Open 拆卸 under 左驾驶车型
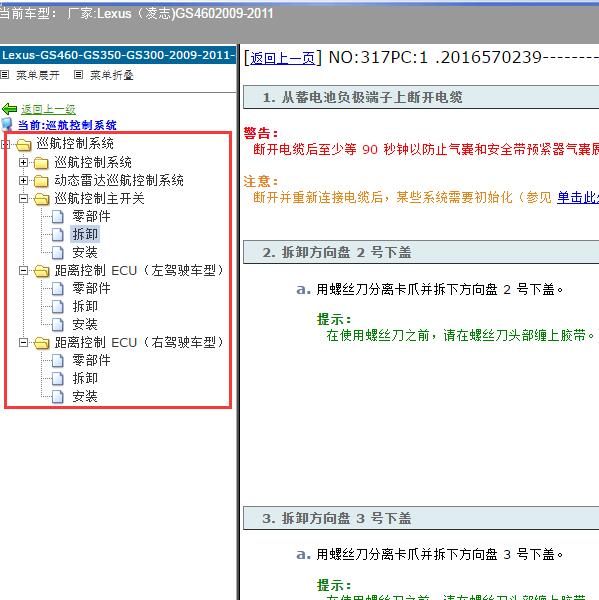The height and width of the screenshot is (600, 599). tap(85, 306)
